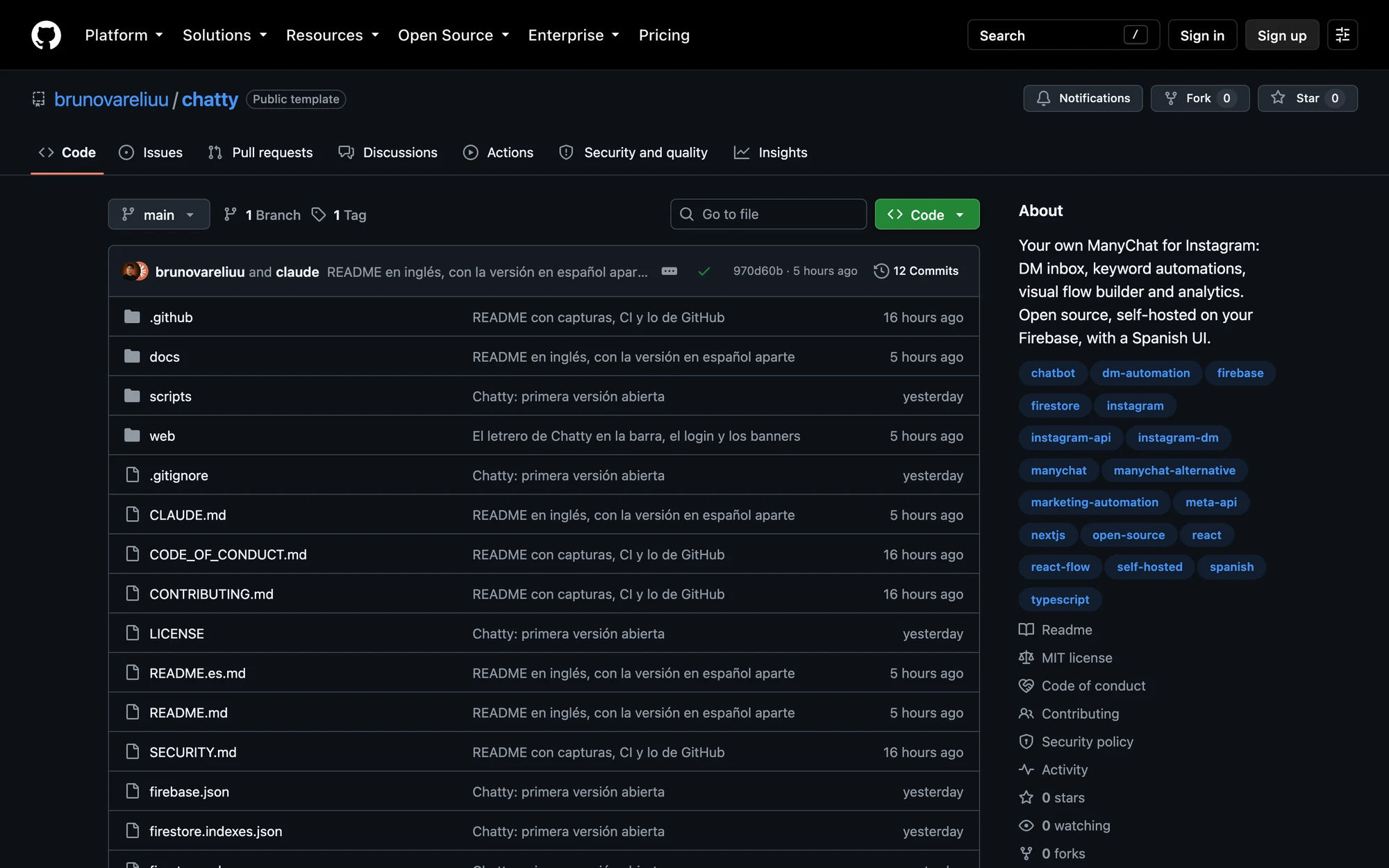Select the typescript topic tag
The height and width of the screenshot is (868, 1389).
[1060, 599]
